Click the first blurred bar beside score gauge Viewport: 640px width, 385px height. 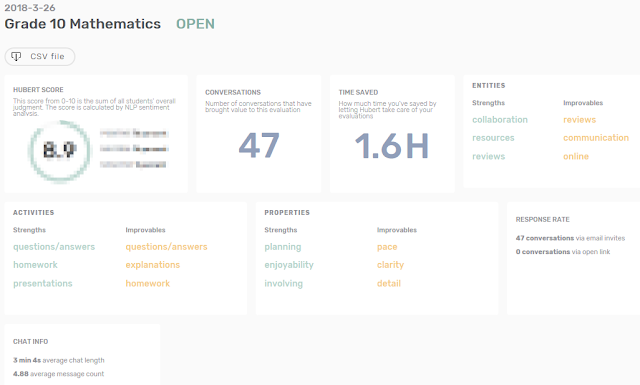(133, 133)
